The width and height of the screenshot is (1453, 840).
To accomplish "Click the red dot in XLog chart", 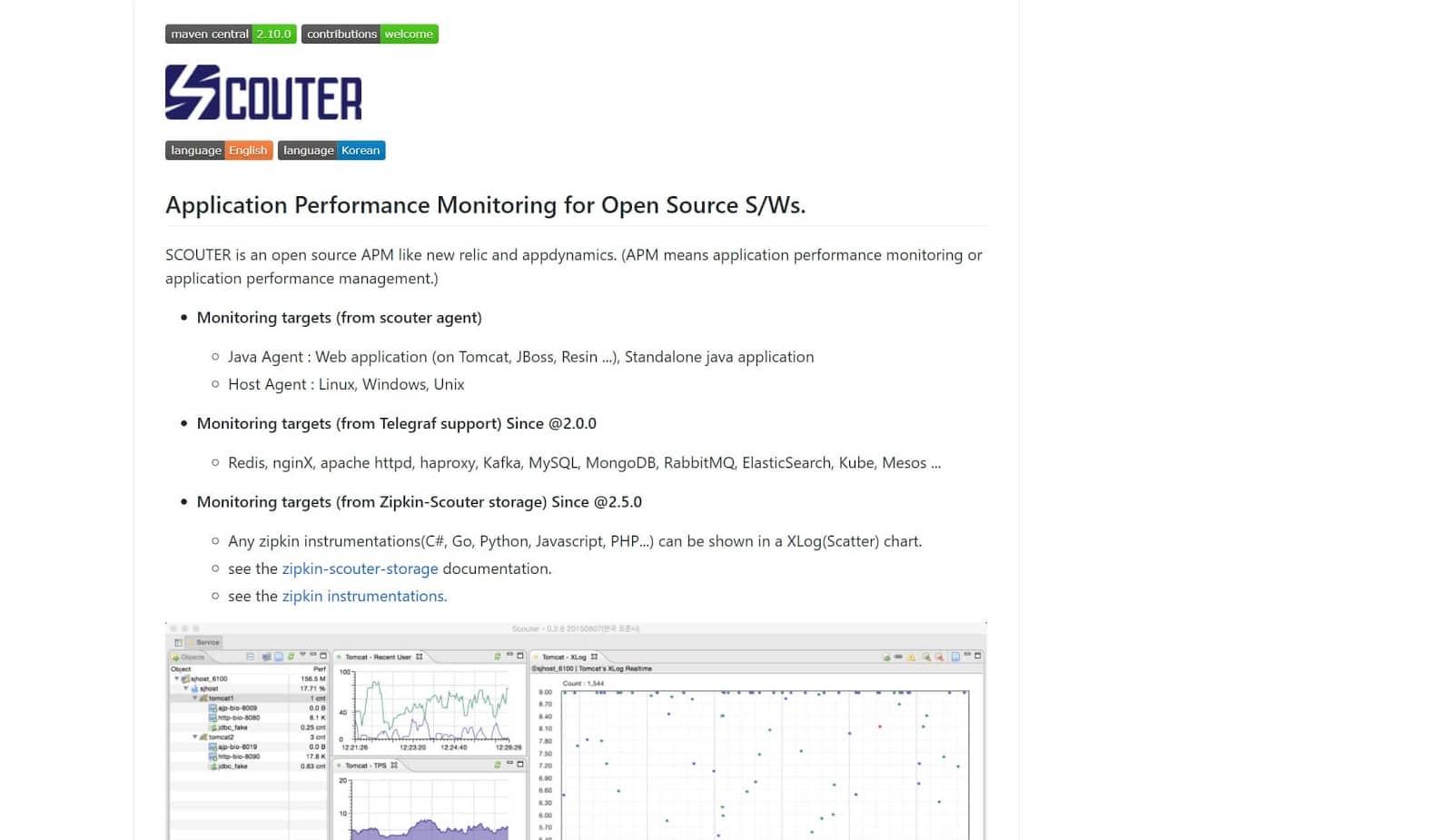I will [879, 726].
